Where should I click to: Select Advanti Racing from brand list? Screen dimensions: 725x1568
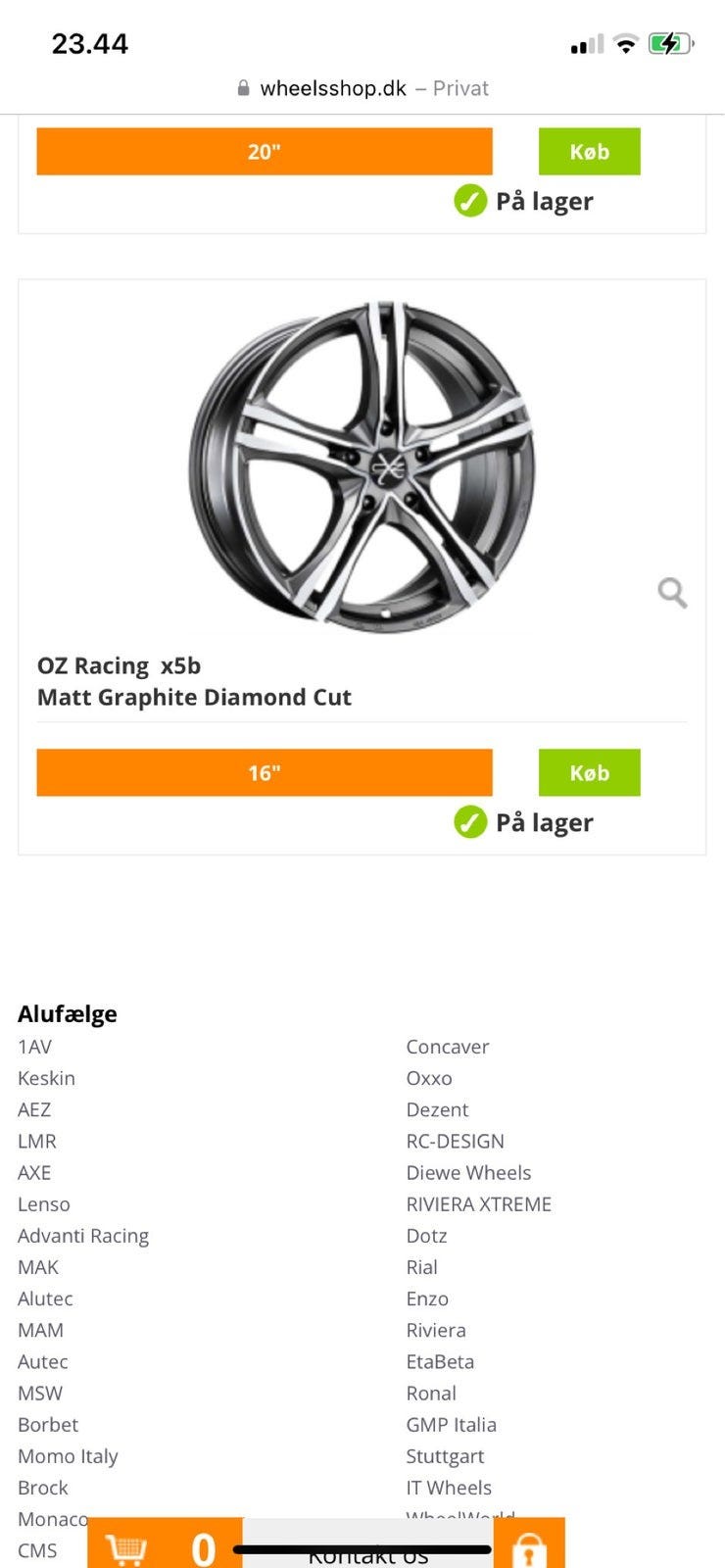[83, 1235]
